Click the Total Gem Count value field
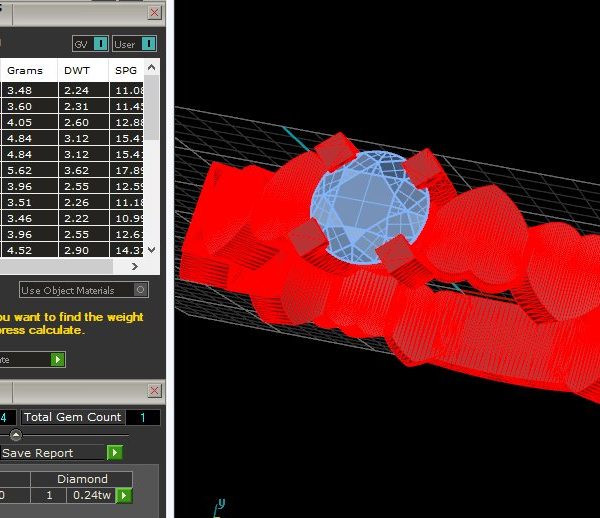This screenshot has width=600, height=518. coord(143,417)
